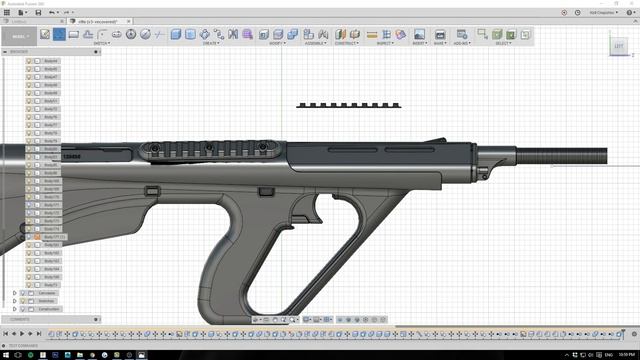The width and height of the screenshot is (640, 360).
Task: Click the Insert image/canvas icon
Action: click(x=419, y=34)
